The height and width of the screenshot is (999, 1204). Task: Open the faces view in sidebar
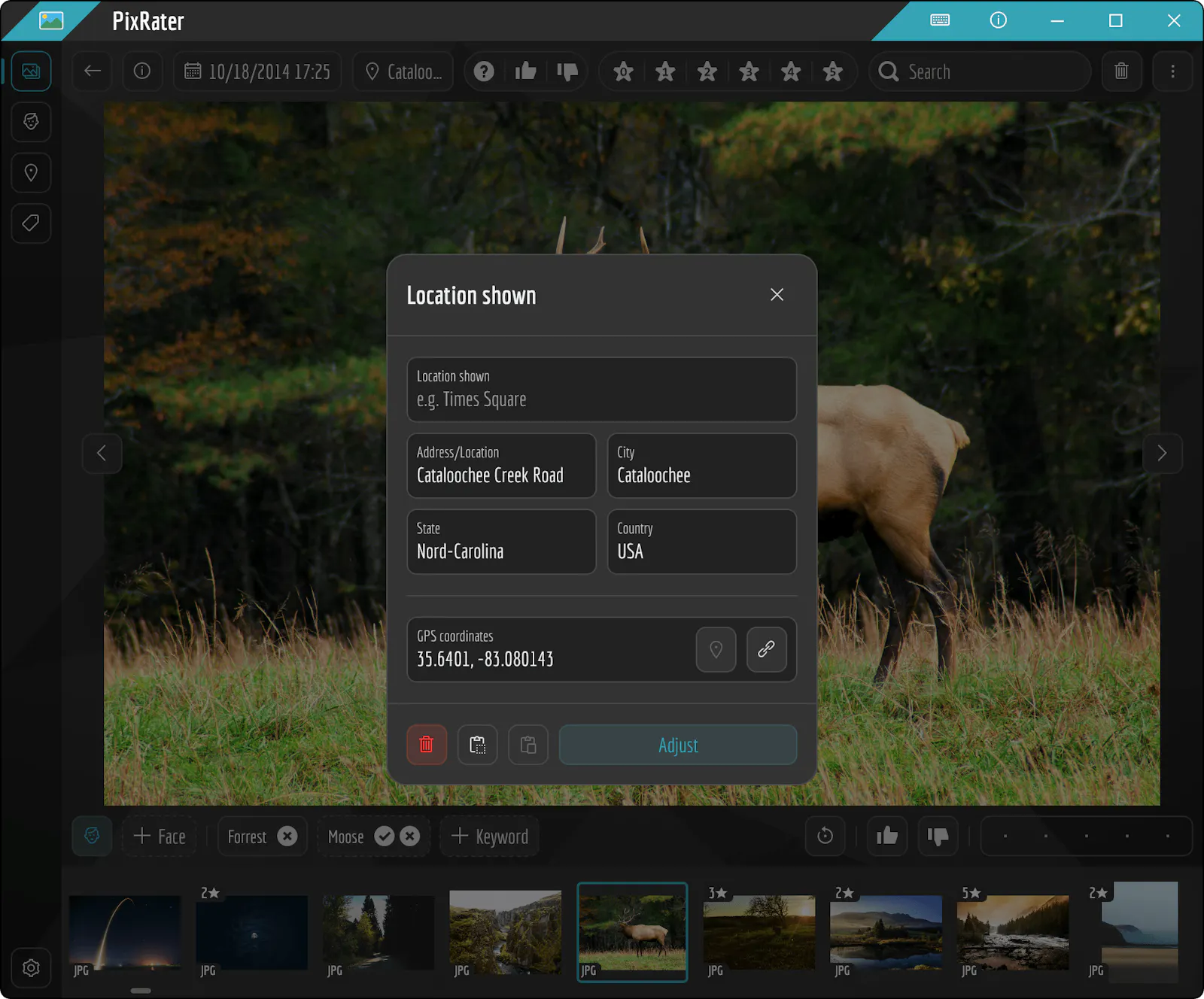(31, 122)
